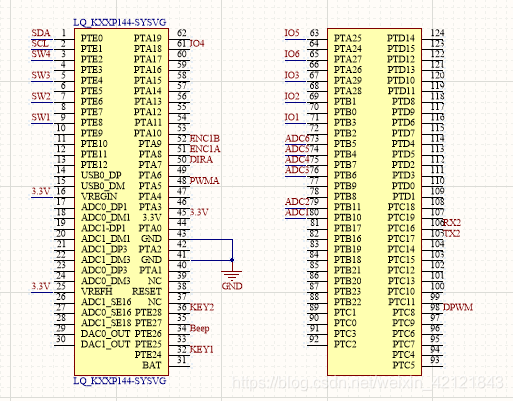Click the PTA19 pin name
This screenshot has width=513, height=401.
[x=148, y=38]
